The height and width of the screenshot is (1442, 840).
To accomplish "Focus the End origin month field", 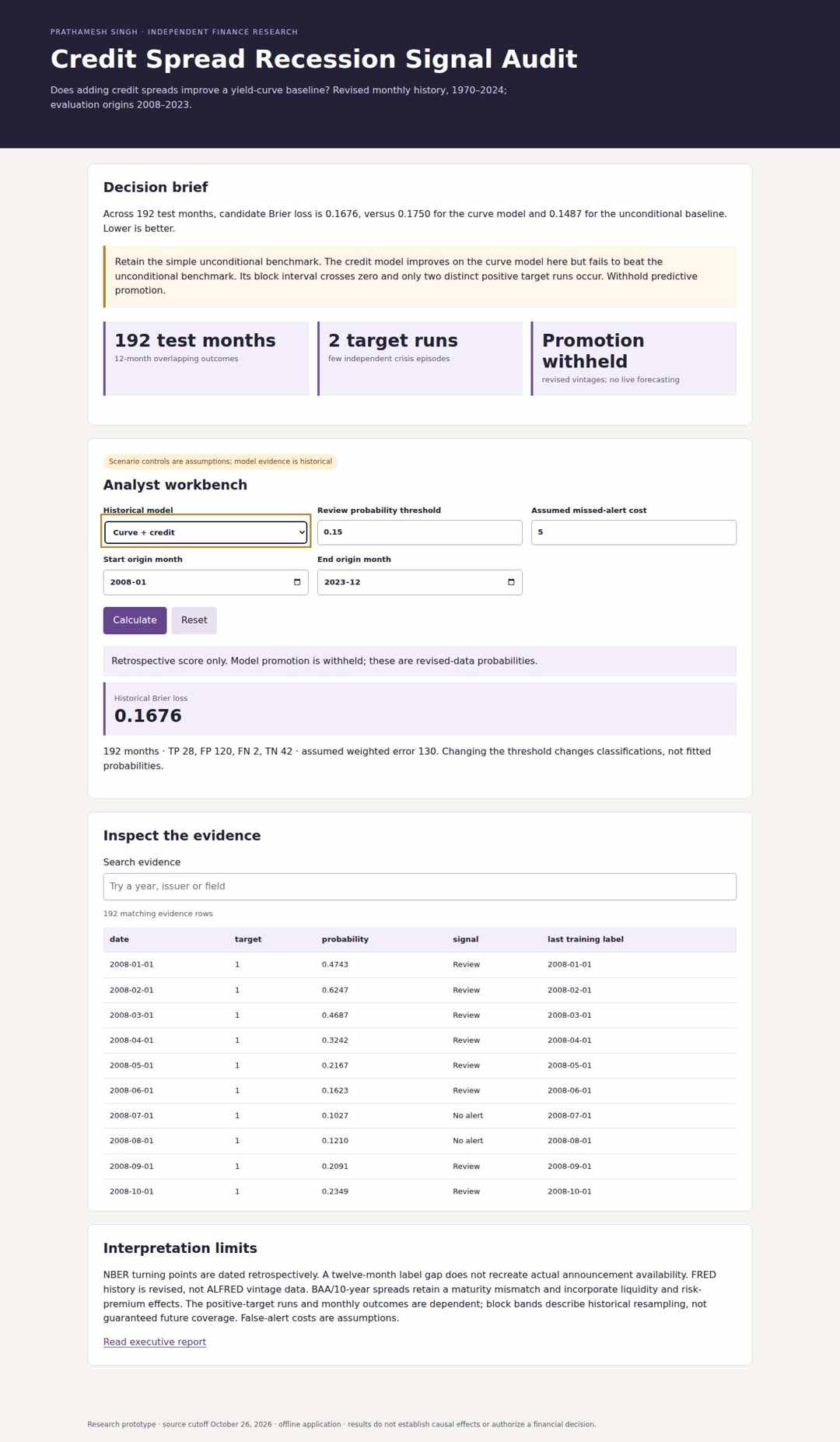I will [420, 582].
